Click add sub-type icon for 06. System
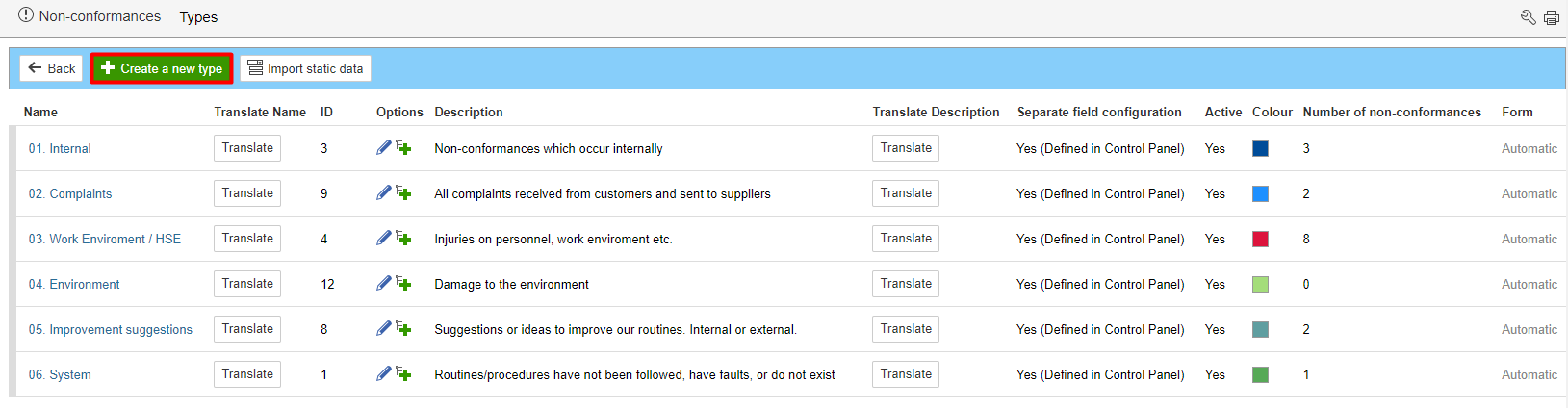This screenshot has height=408, width=1568. tap(403, 374)
